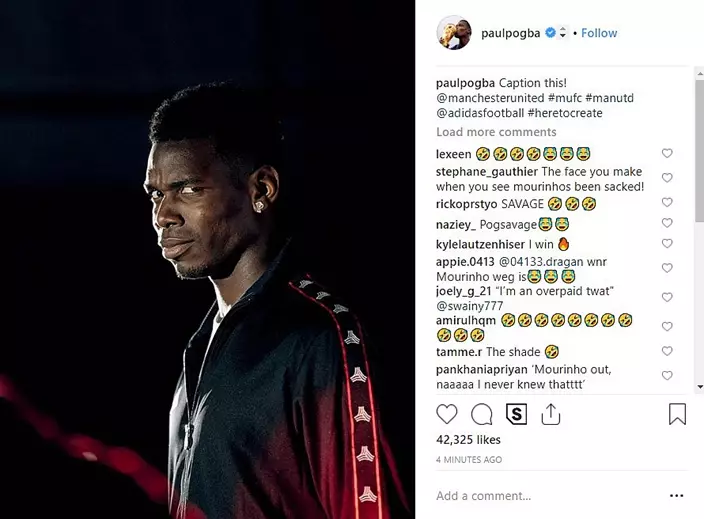Open the comment speech bubble icon
The image size is (704, 519).
coord(482,414)
